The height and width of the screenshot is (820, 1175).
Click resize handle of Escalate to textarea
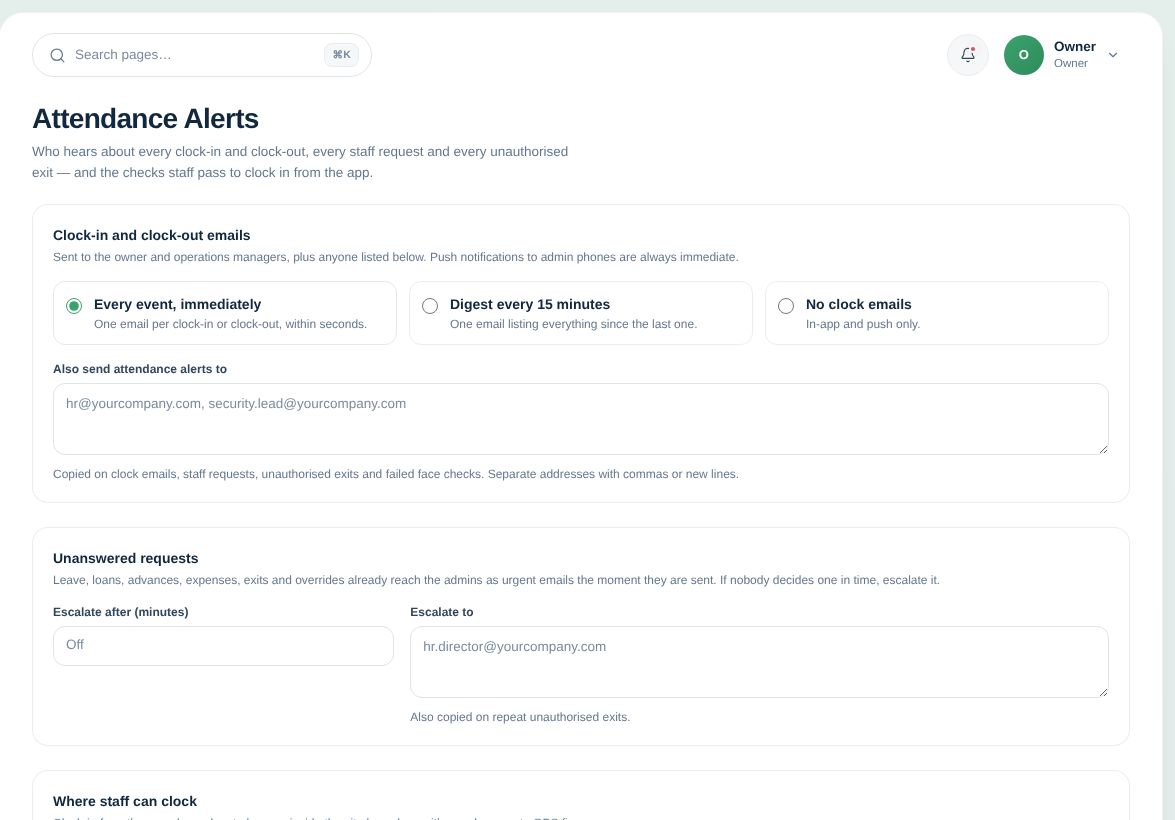point(1103,692)
